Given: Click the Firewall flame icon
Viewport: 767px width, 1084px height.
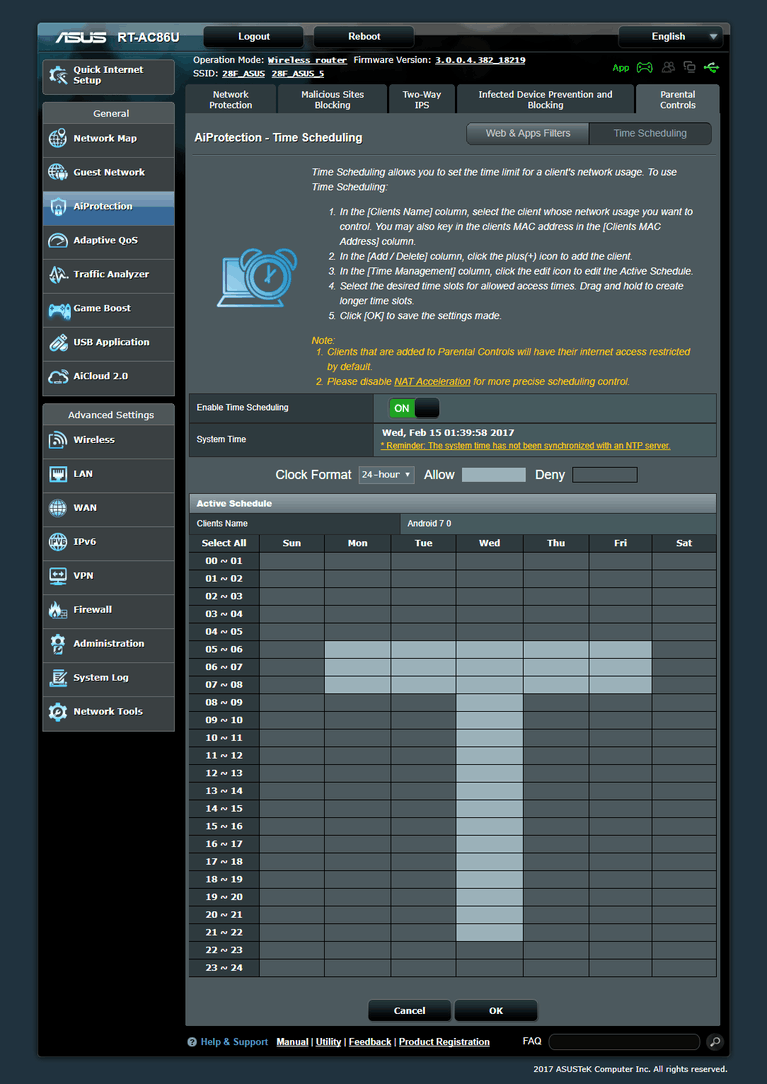Looking at the screenshot, I should (x=58, y=610).
